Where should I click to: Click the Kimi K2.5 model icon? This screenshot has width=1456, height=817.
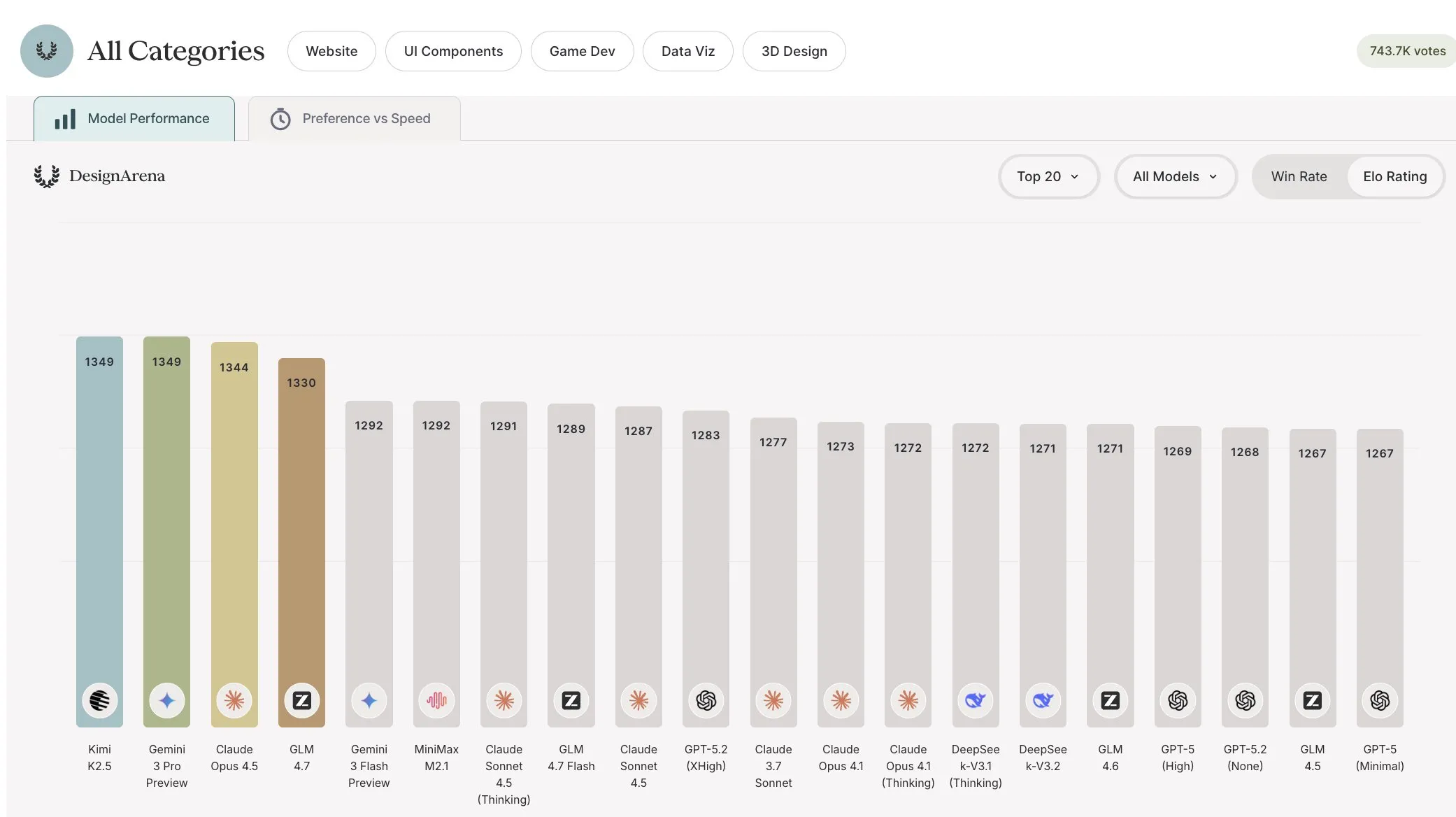[99, 700]
